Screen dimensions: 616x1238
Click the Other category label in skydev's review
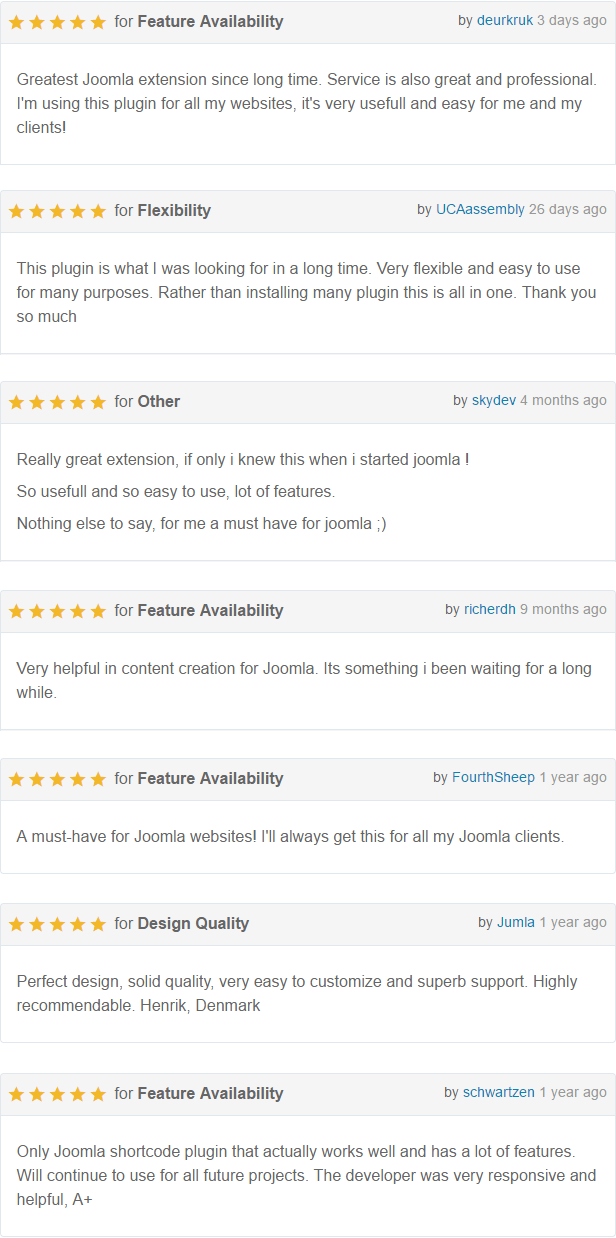159,401
